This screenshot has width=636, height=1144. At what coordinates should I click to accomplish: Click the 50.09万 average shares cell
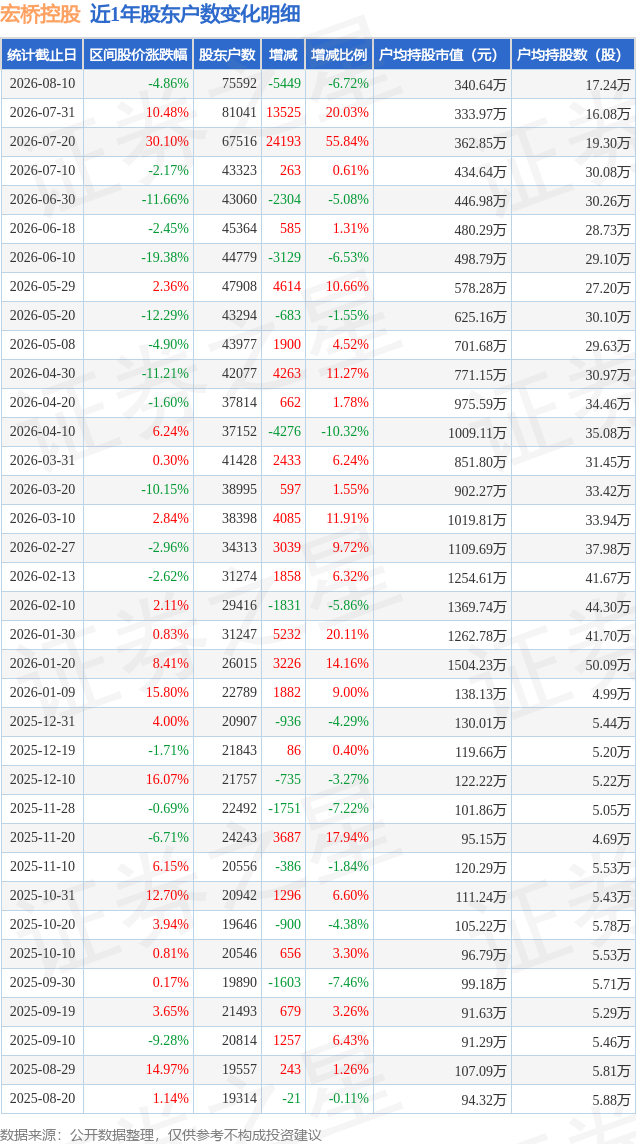tap(608, 665)
